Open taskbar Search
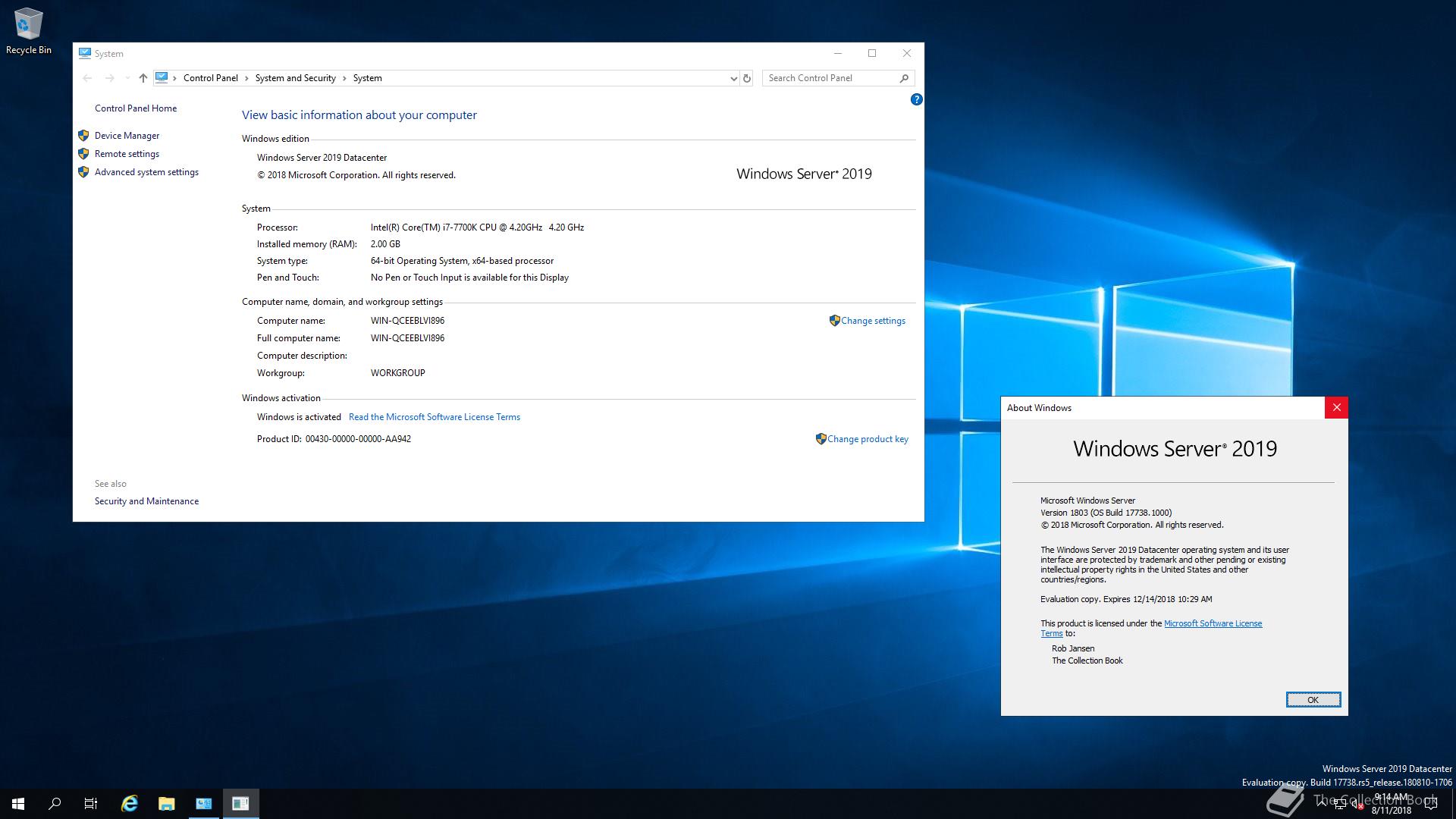The image size is (1456, 819). tap(55, 804)
